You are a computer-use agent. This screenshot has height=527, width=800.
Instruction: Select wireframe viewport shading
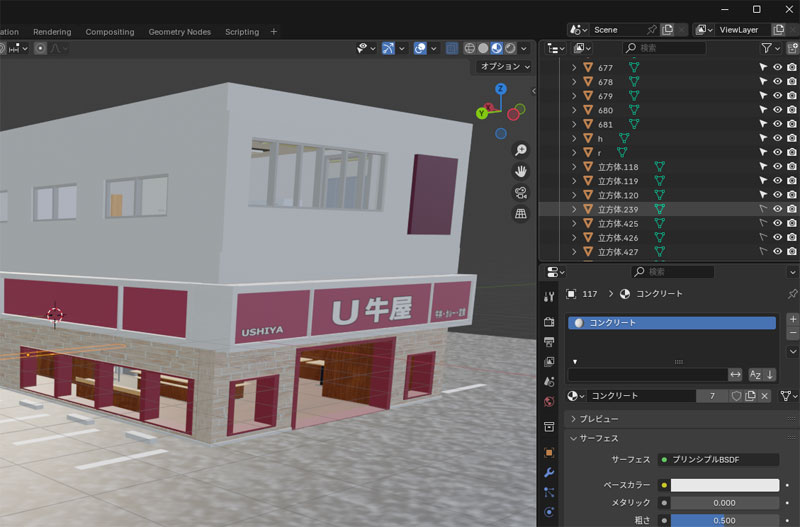click(469, 48)
